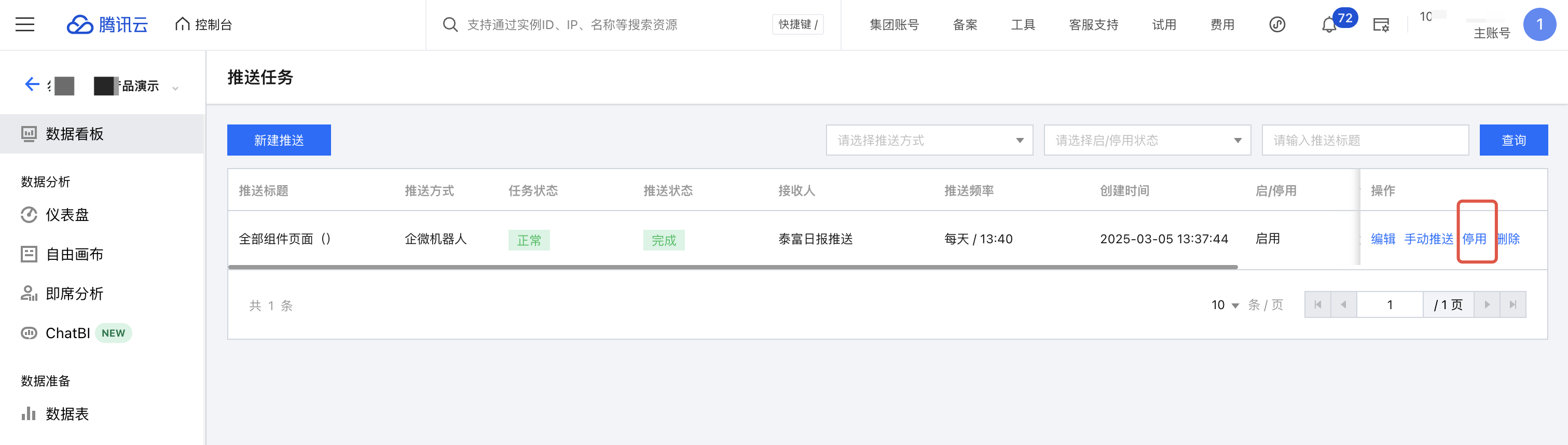Click the 新建推送 button
Viewport: 1568px width, 445px height.
[279, 140]
